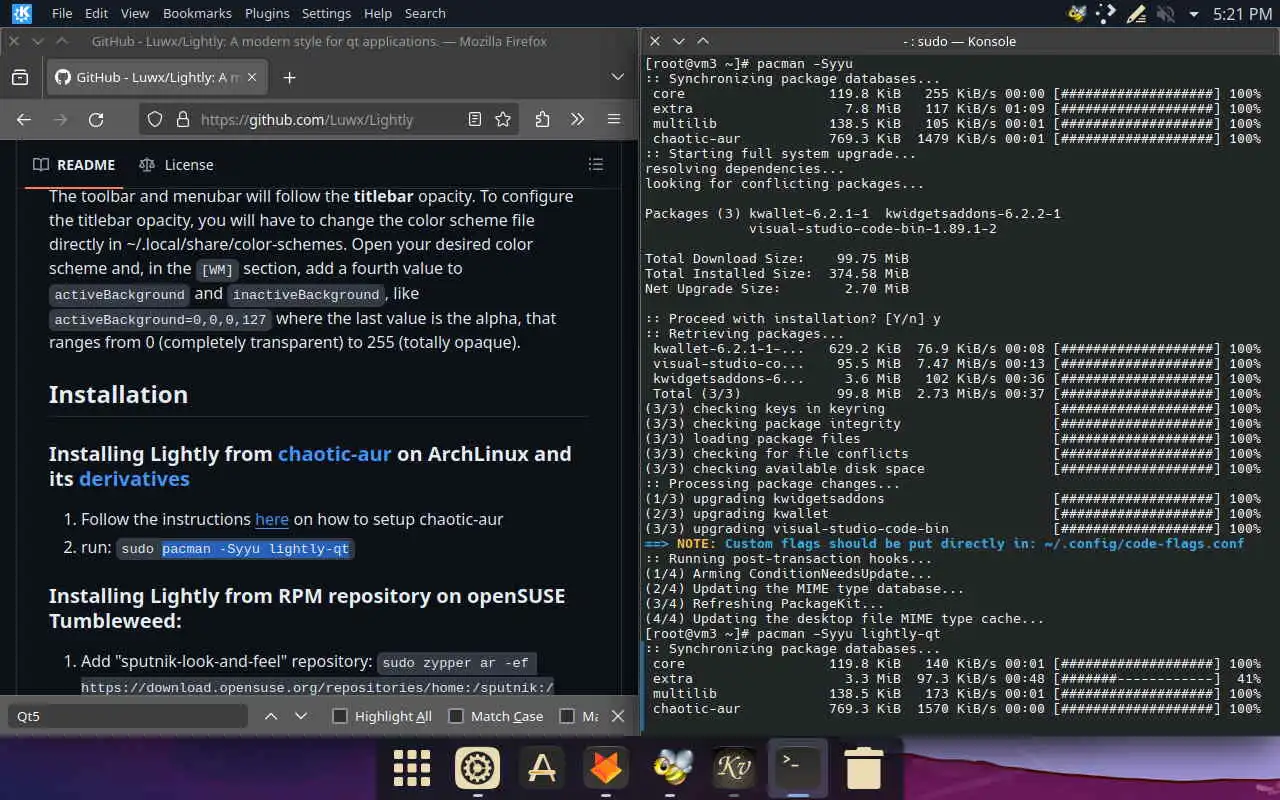Viewport: 1280px width, 800px height.
Task: Open View menu in top panel
Action: point(134,13)
